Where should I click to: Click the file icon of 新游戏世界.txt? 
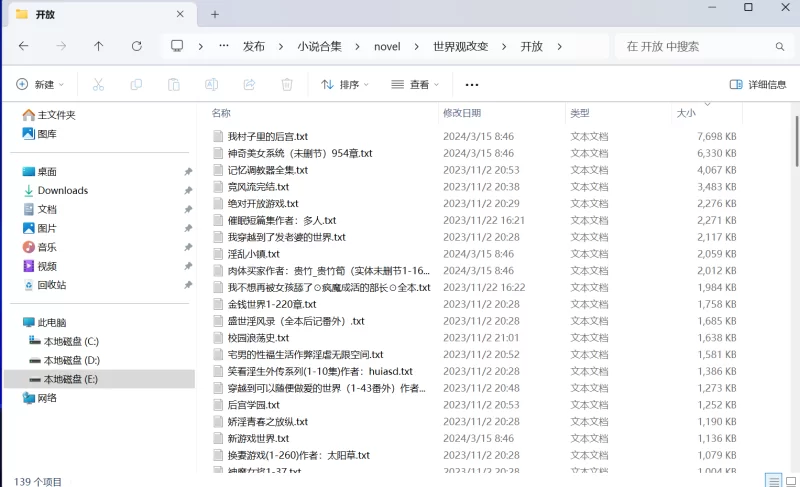tap(218, 439)
